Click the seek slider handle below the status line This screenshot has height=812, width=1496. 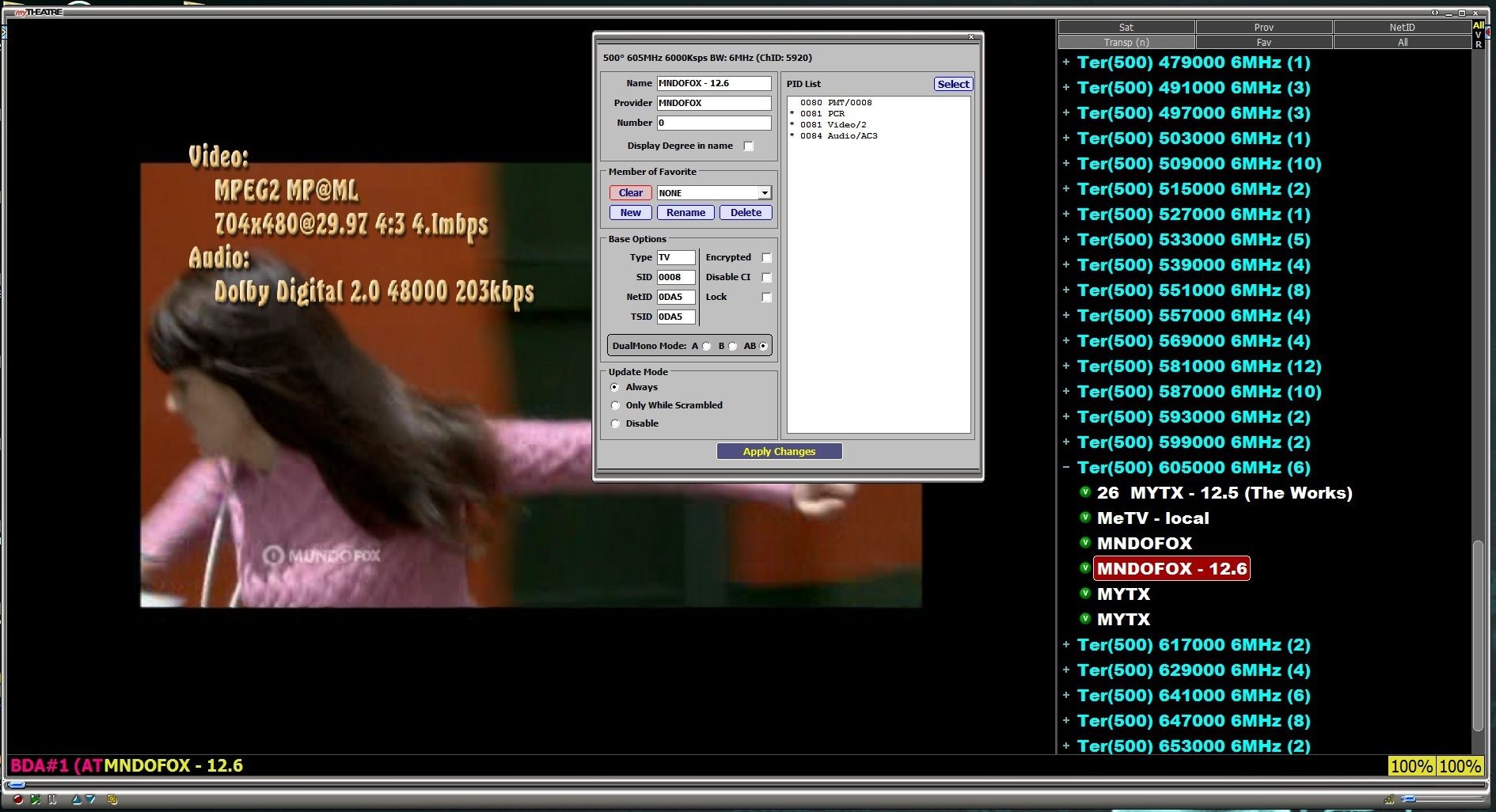17,785
